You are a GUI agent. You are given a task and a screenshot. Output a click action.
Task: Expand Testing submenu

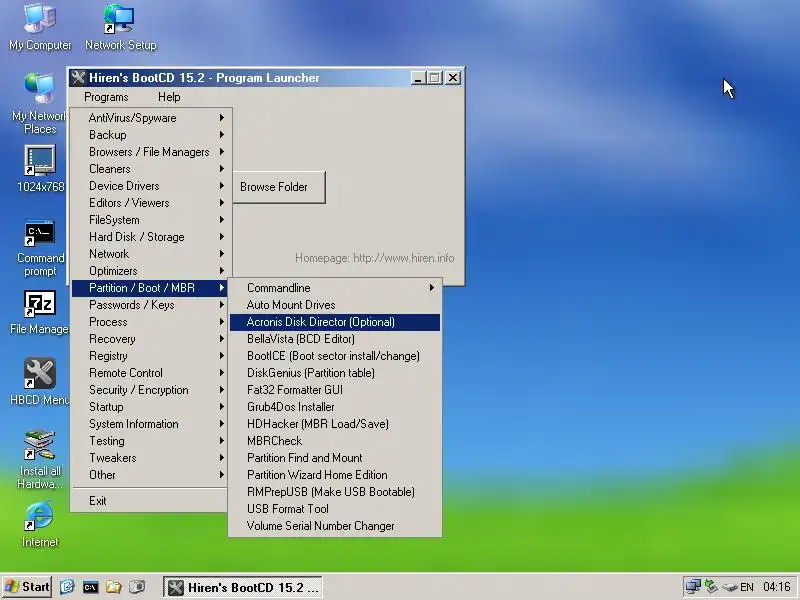pyautogui.click(x=149, y=441)
